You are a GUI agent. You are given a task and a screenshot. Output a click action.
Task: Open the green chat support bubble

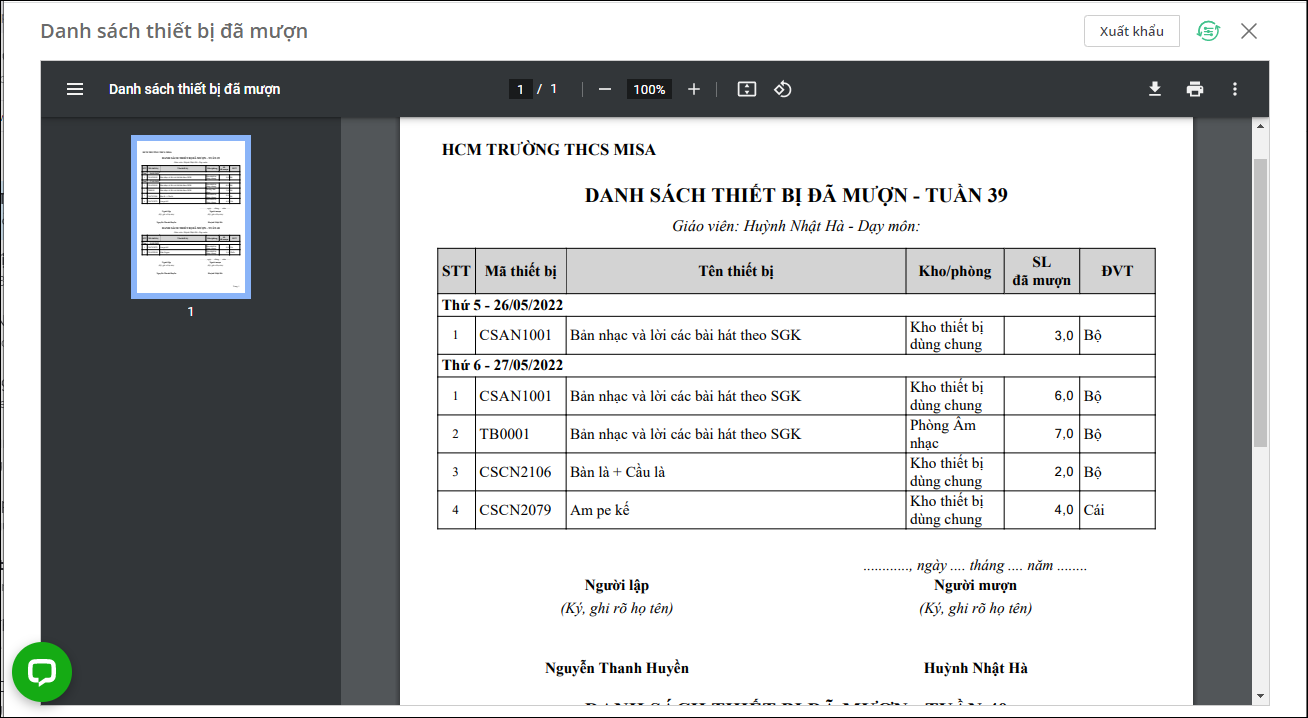[x=42, y=672]
